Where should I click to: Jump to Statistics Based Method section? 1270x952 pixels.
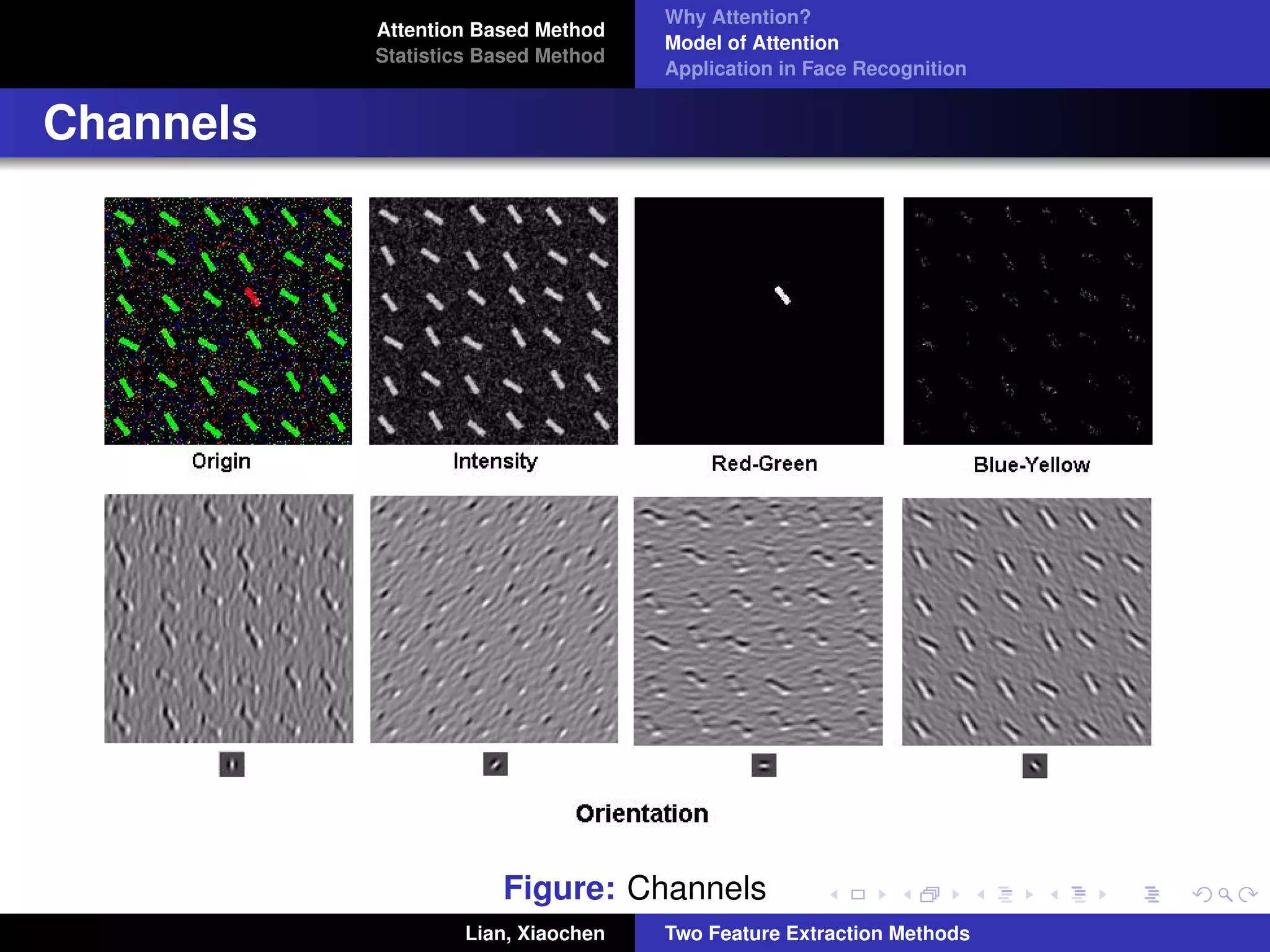coord(490,56)
